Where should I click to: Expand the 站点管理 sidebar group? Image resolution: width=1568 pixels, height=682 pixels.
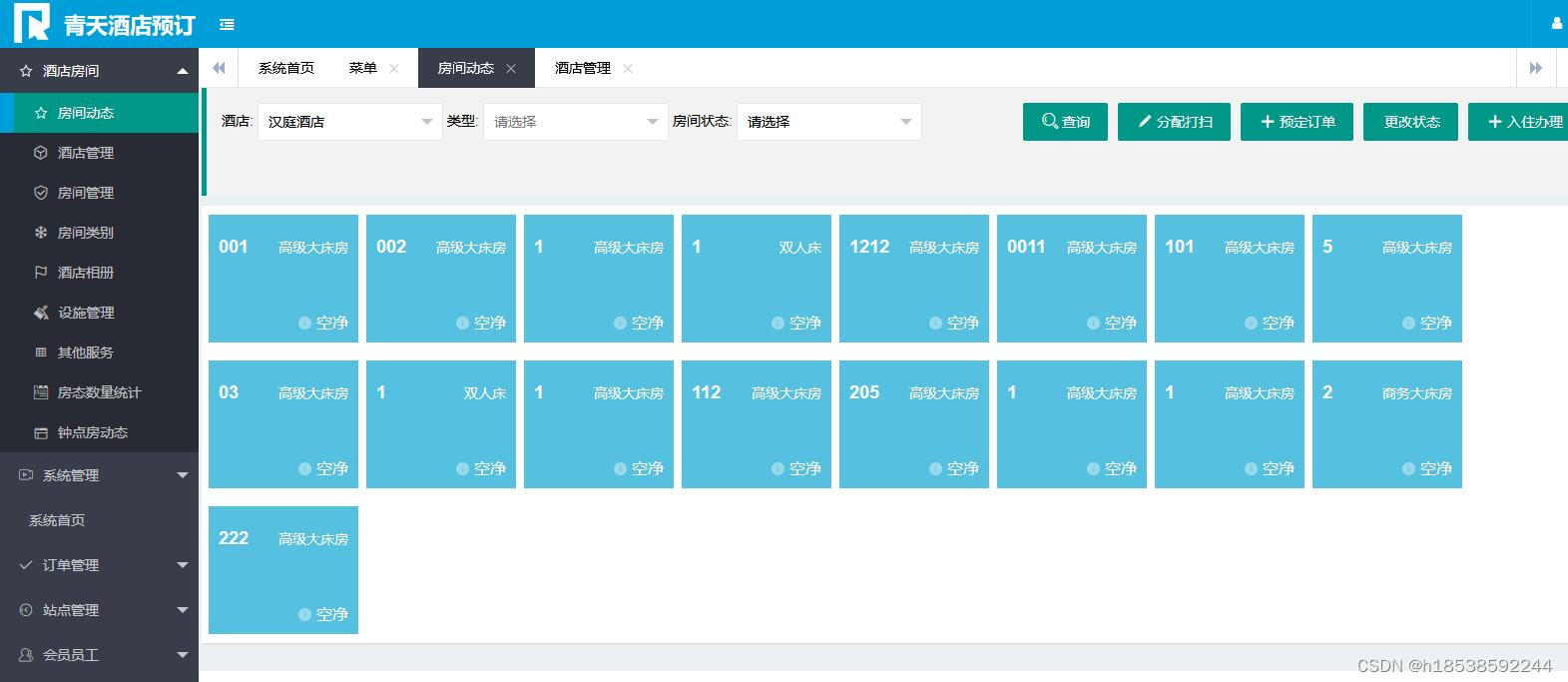(100, 610)
